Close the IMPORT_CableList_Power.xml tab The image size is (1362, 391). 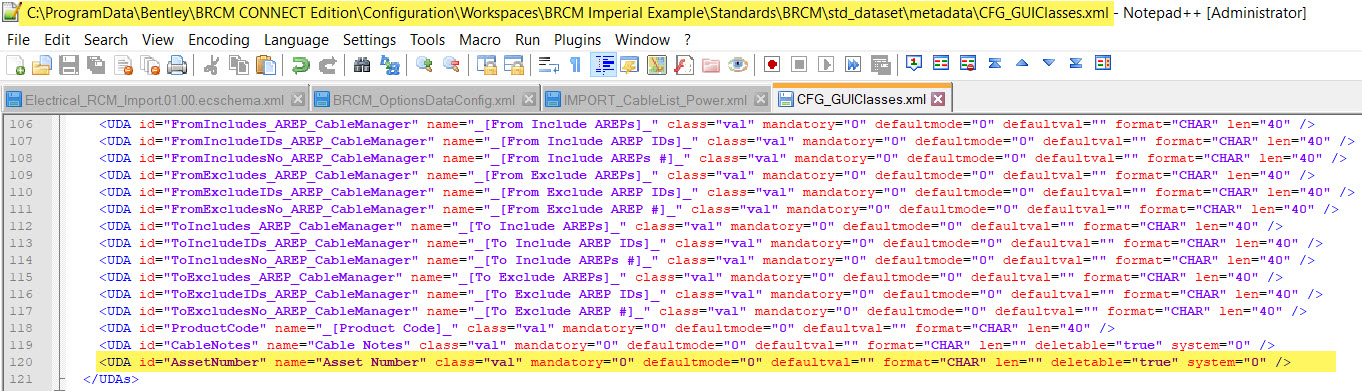coord(760,100)
